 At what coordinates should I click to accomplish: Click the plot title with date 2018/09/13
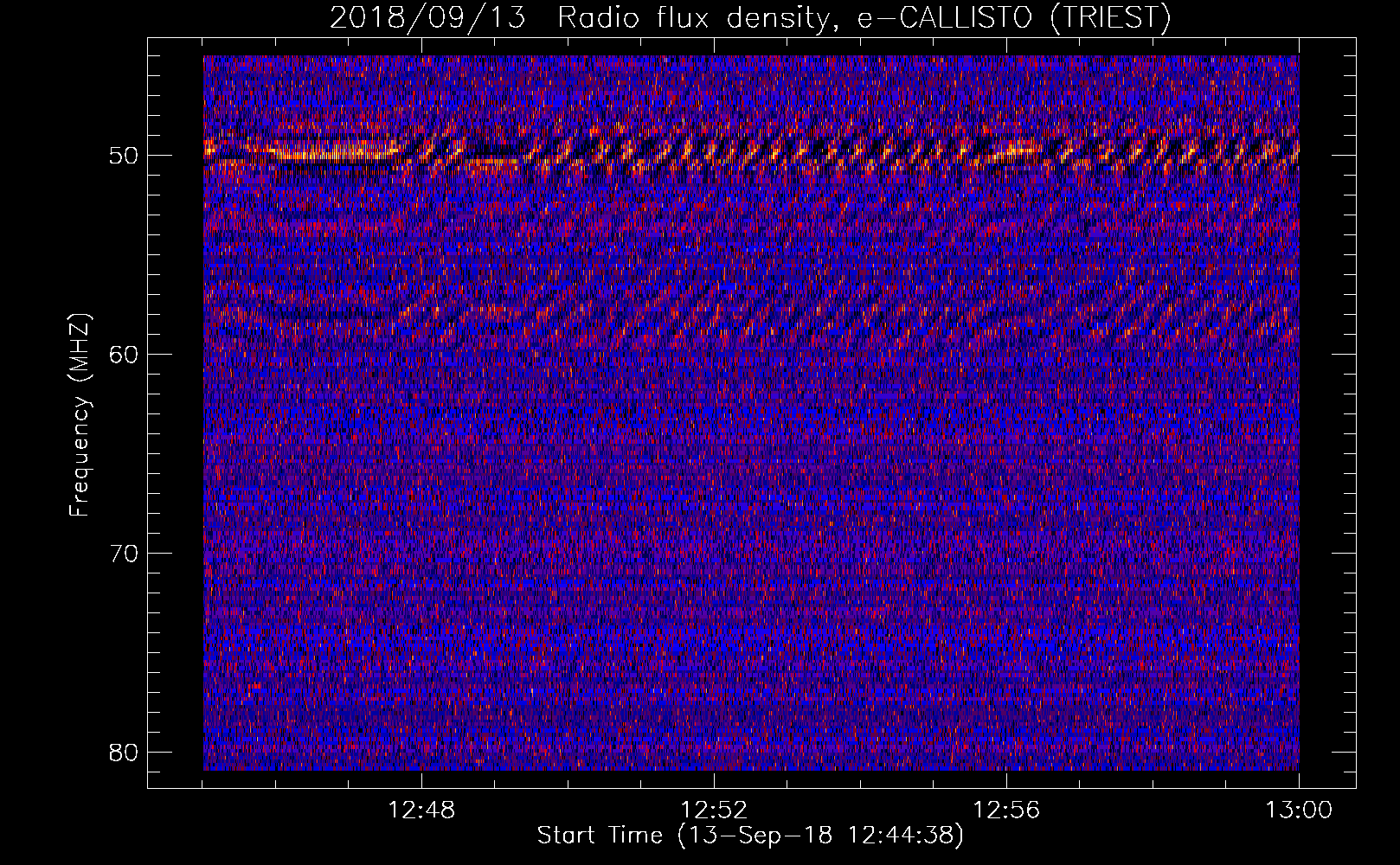[749, 17]
